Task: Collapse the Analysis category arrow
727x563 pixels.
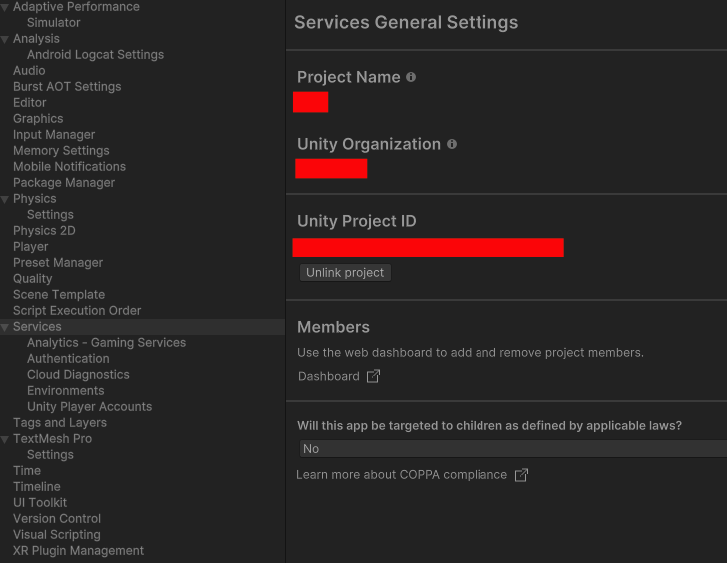Action: point(5,39)
